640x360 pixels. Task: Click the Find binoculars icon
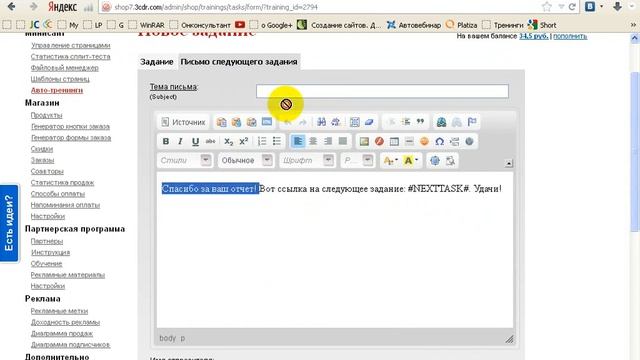[321, 122]
